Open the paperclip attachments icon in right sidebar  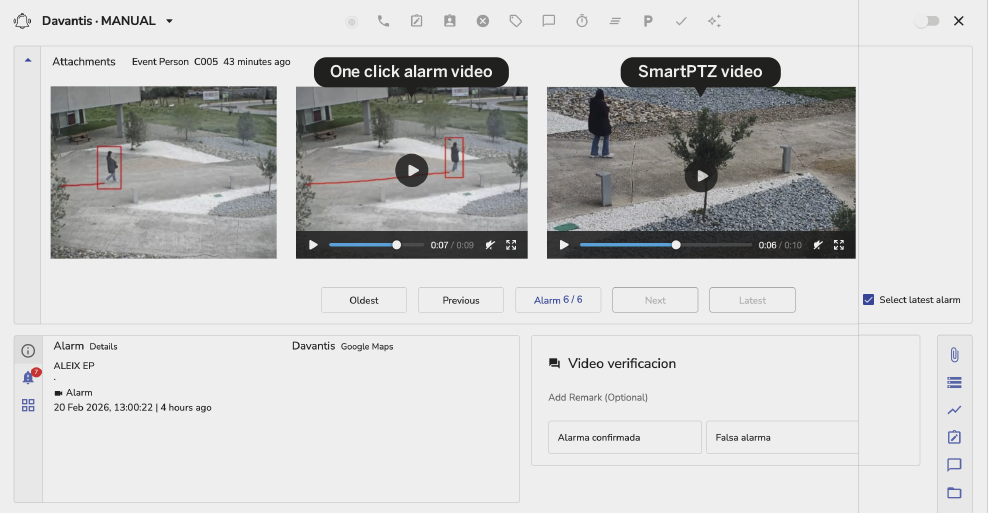(954, 355)
